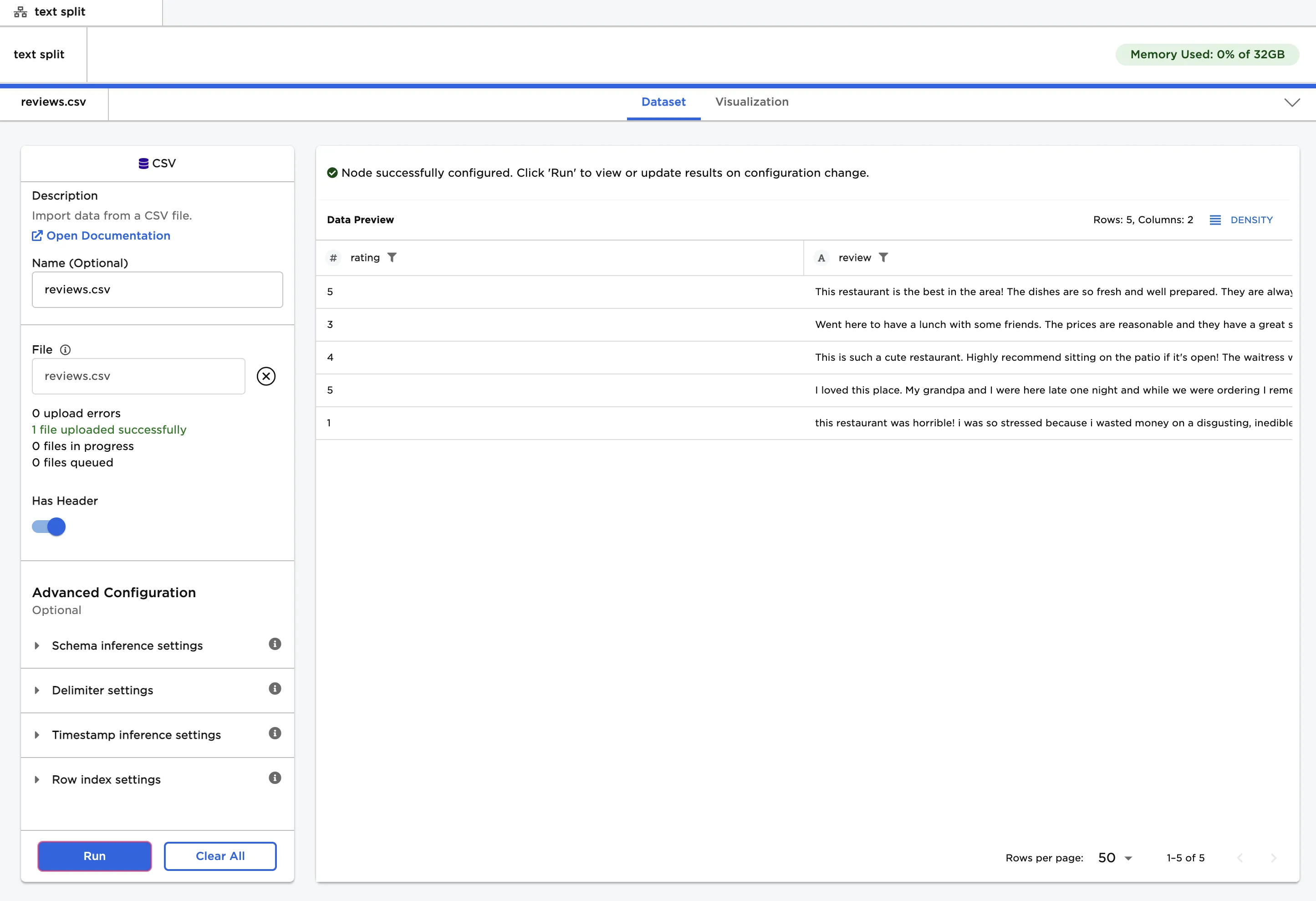Click the Clear All button
Image resolution: width=1316 pixels, height=901 pixels.
click(x=219, y=856)
